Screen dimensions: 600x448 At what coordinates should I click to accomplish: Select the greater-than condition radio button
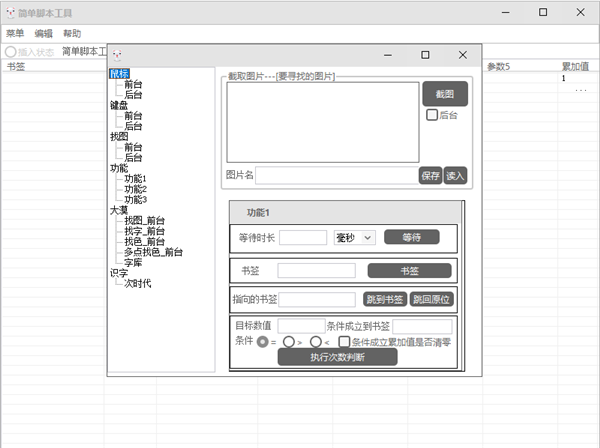tap(289, 341)
